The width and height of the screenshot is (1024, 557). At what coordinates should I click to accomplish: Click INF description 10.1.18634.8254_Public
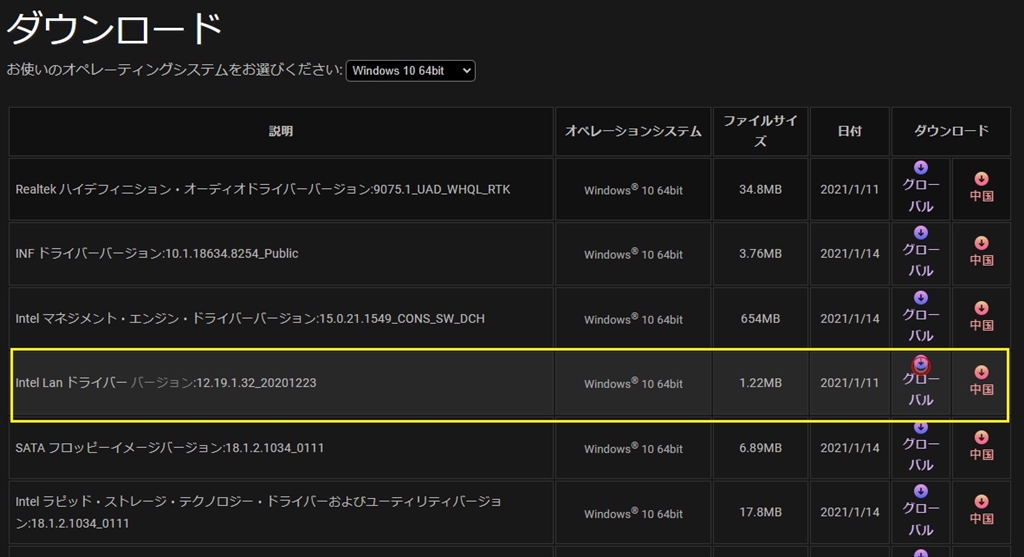(x=157, y=253)
